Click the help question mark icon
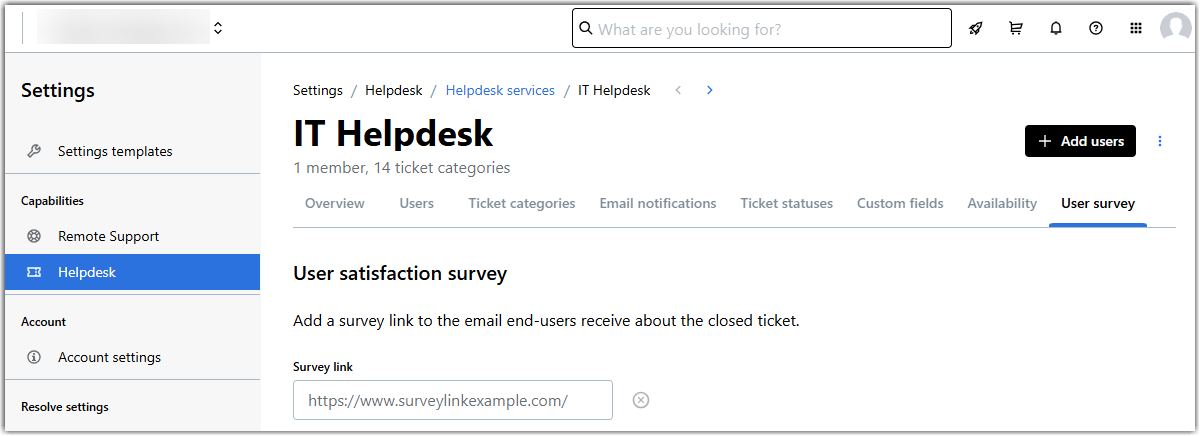 click(x=1096, y=29)
